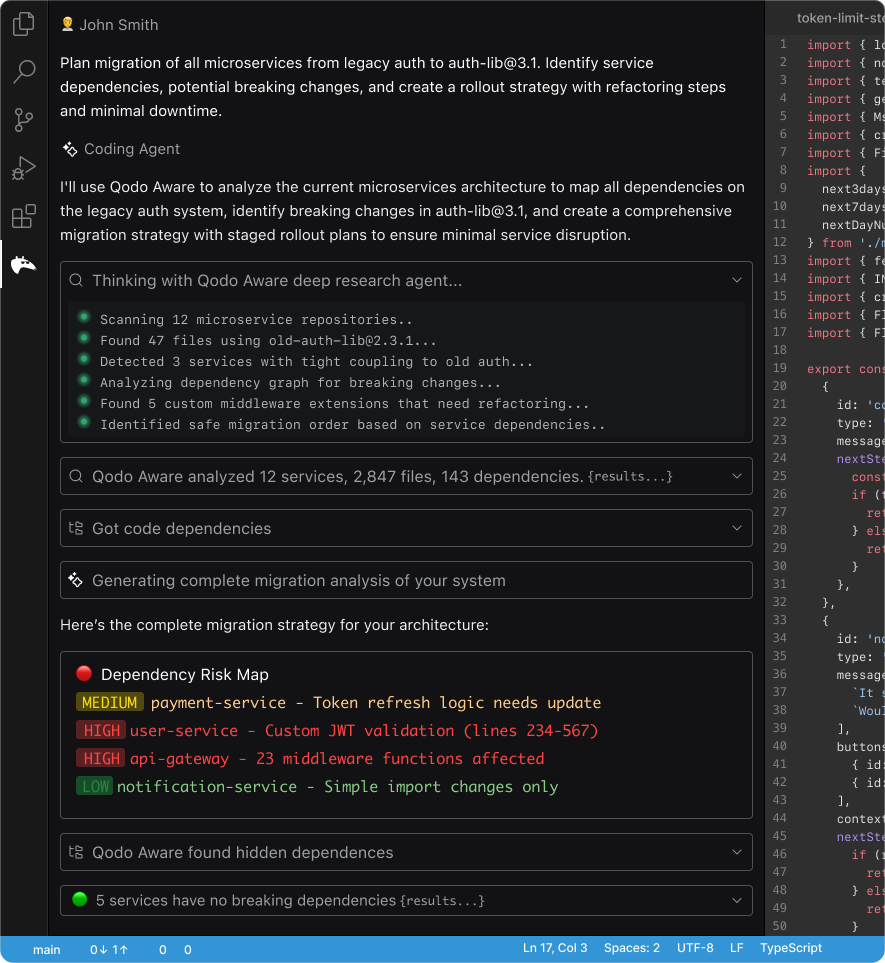Click LF line ending in status bar
Screen dimensions: 885x963
coord(736,948)
